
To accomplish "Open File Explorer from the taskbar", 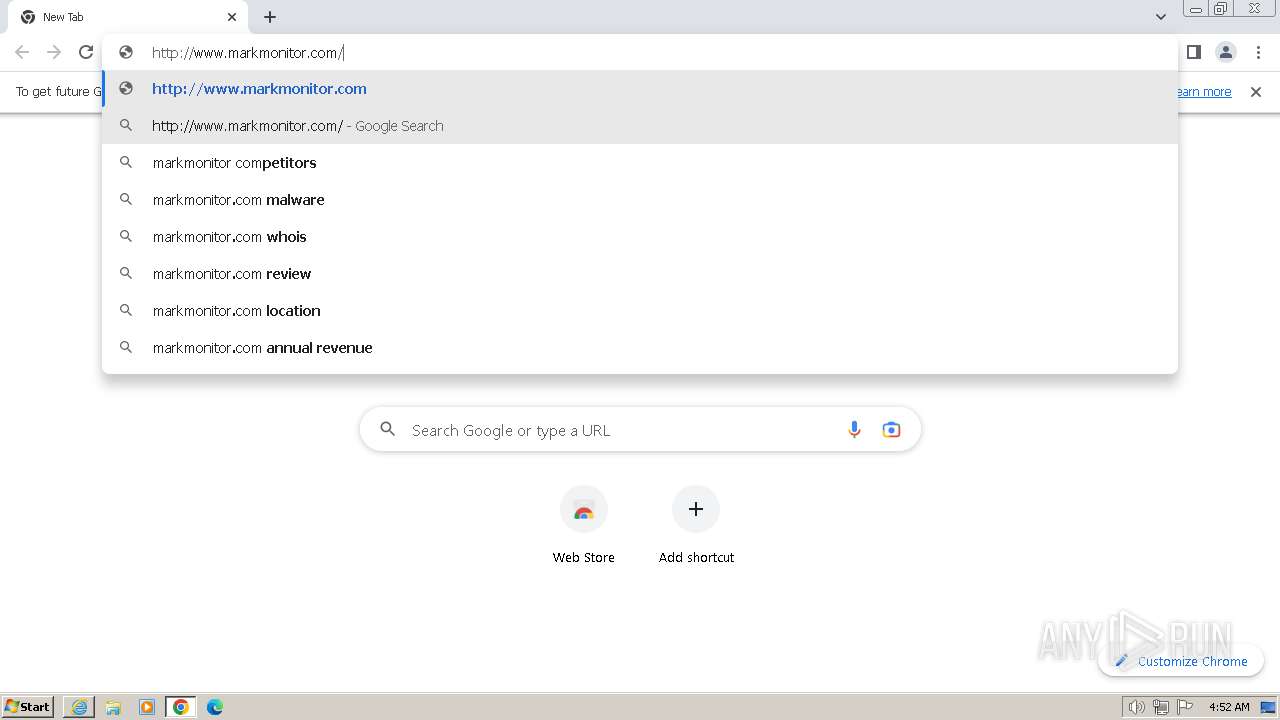I will point(113,707).
